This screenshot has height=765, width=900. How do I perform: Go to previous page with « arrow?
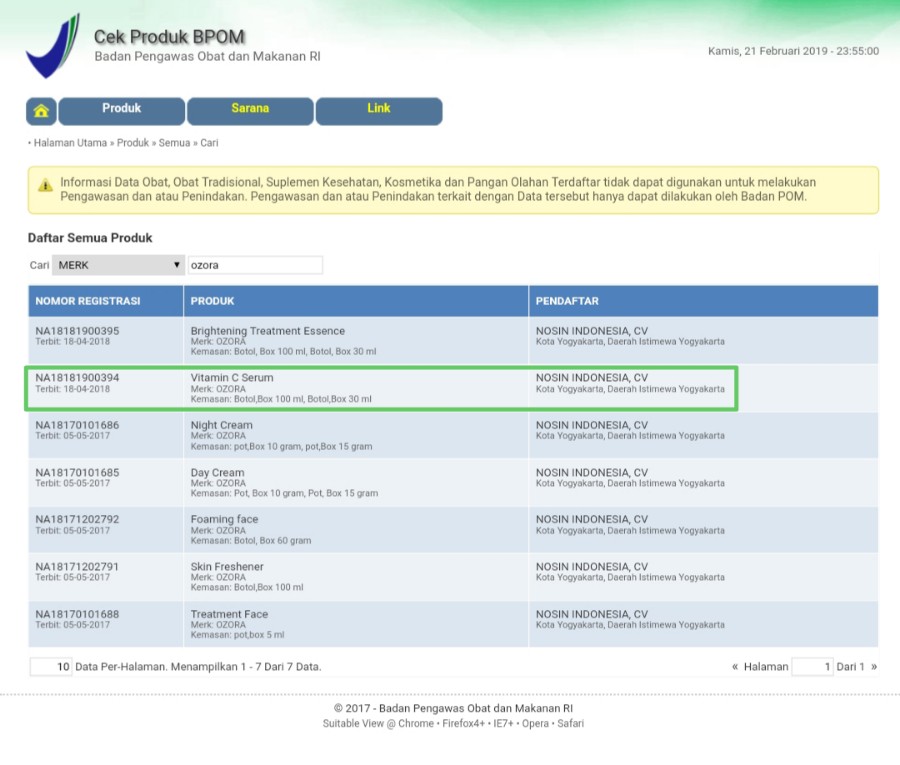[x=735, y=667]
